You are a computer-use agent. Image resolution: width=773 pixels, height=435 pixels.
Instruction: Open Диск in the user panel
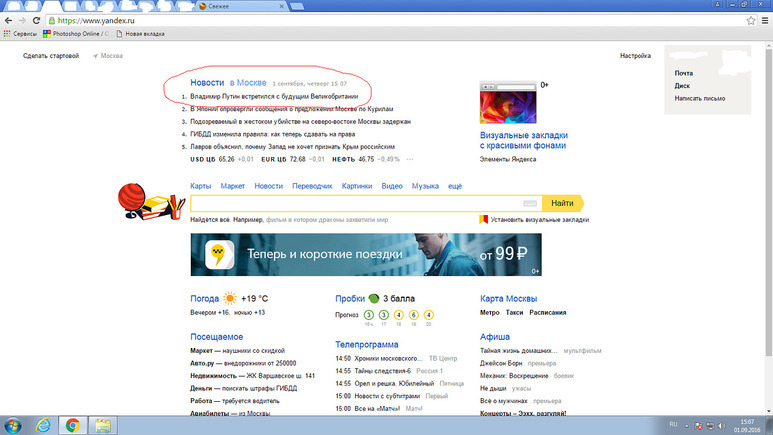pos(682,86)
